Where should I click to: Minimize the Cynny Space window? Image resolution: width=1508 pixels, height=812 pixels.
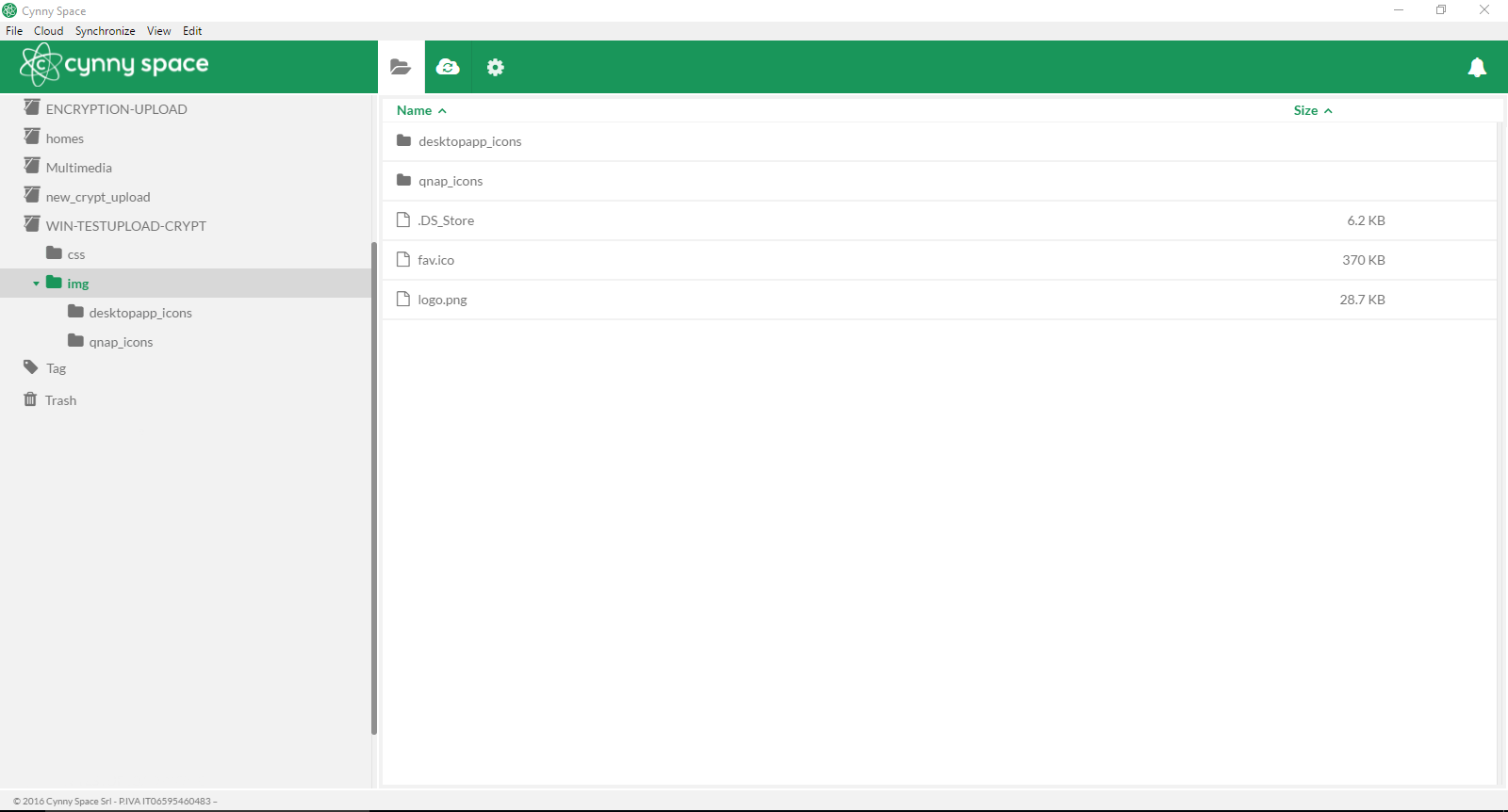1399,10
